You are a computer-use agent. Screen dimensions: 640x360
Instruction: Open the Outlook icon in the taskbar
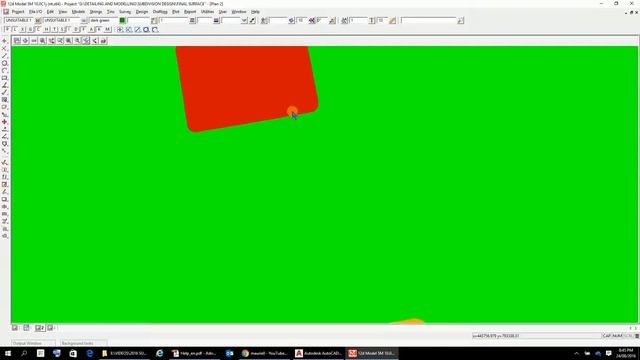click(x=230, y=353)
